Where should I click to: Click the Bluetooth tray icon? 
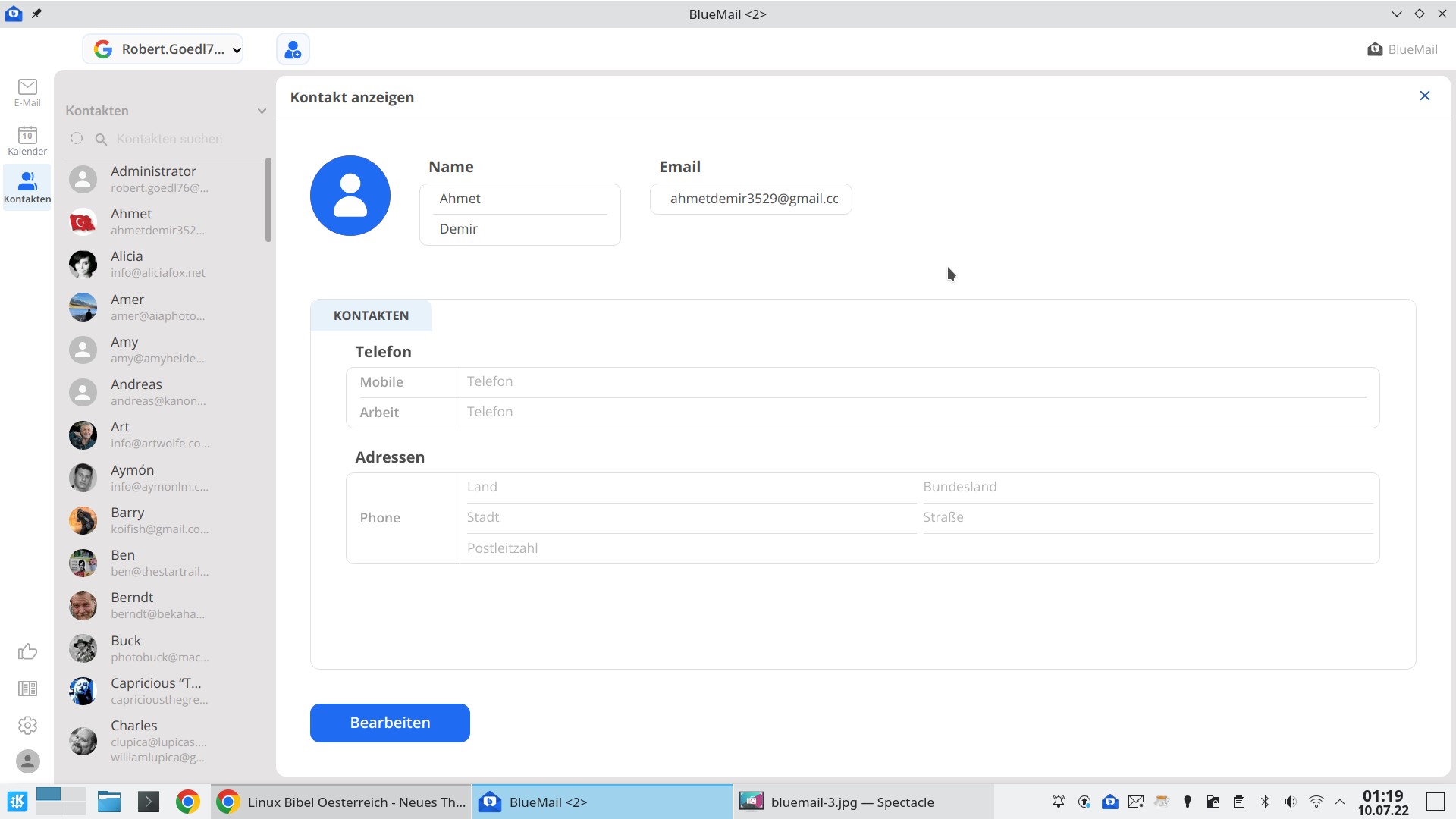(x=1265, y=802)
